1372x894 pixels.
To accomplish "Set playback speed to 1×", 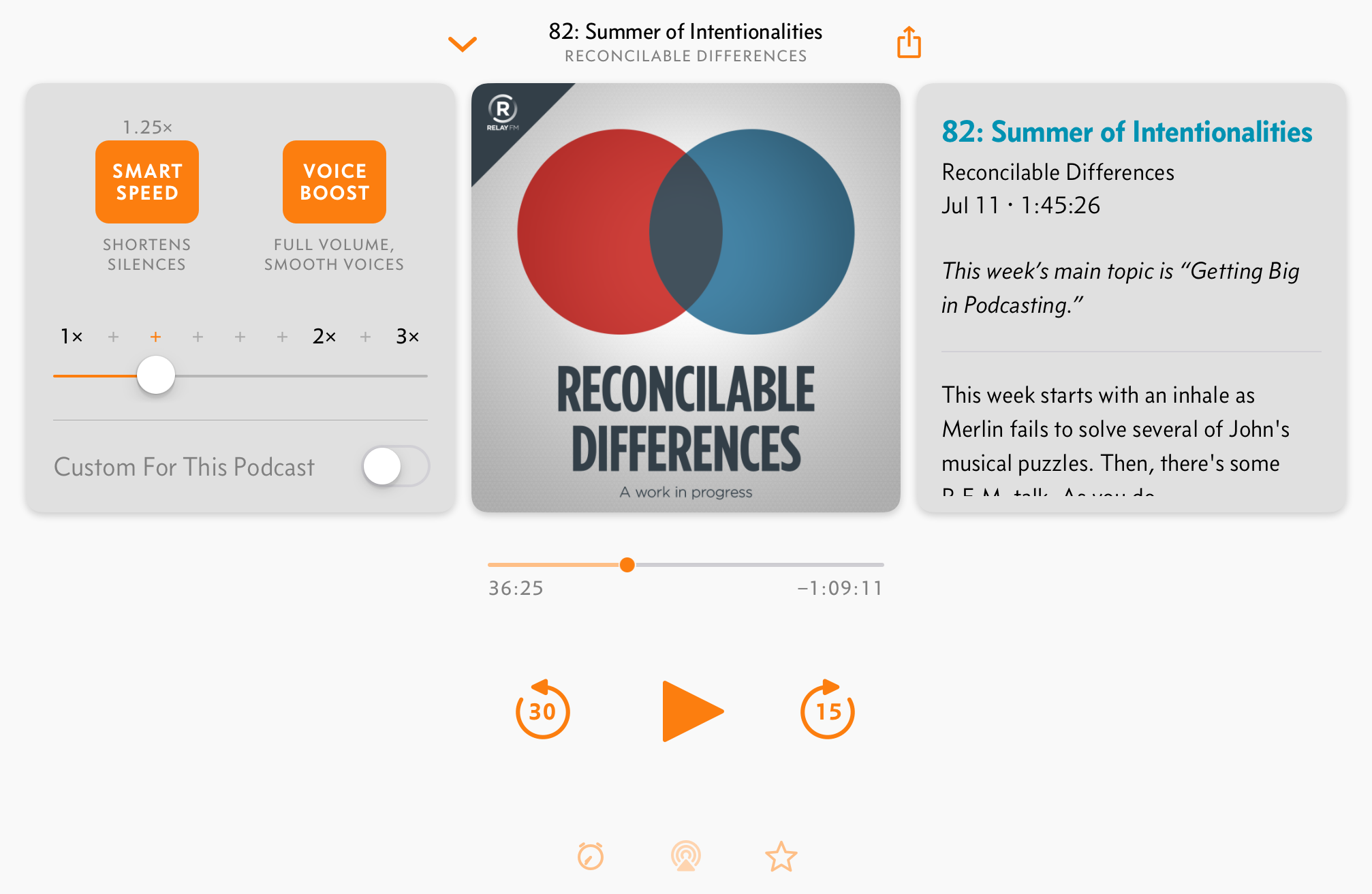I will point(72,336).
